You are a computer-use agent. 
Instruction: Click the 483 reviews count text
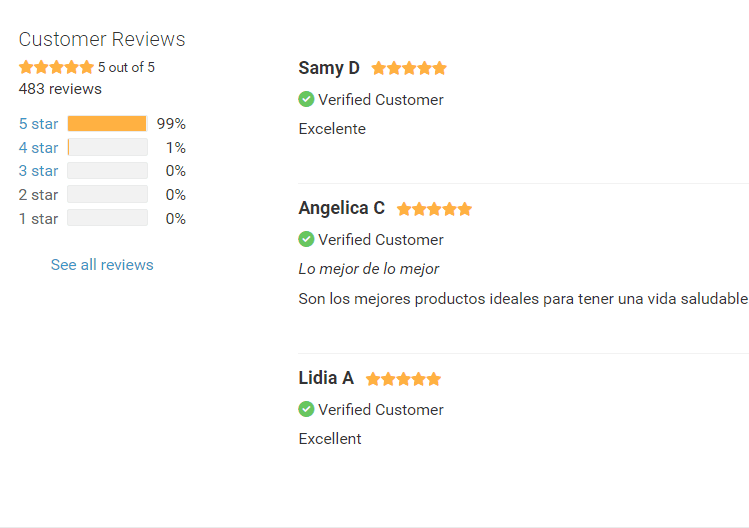[x=60, y=89]
